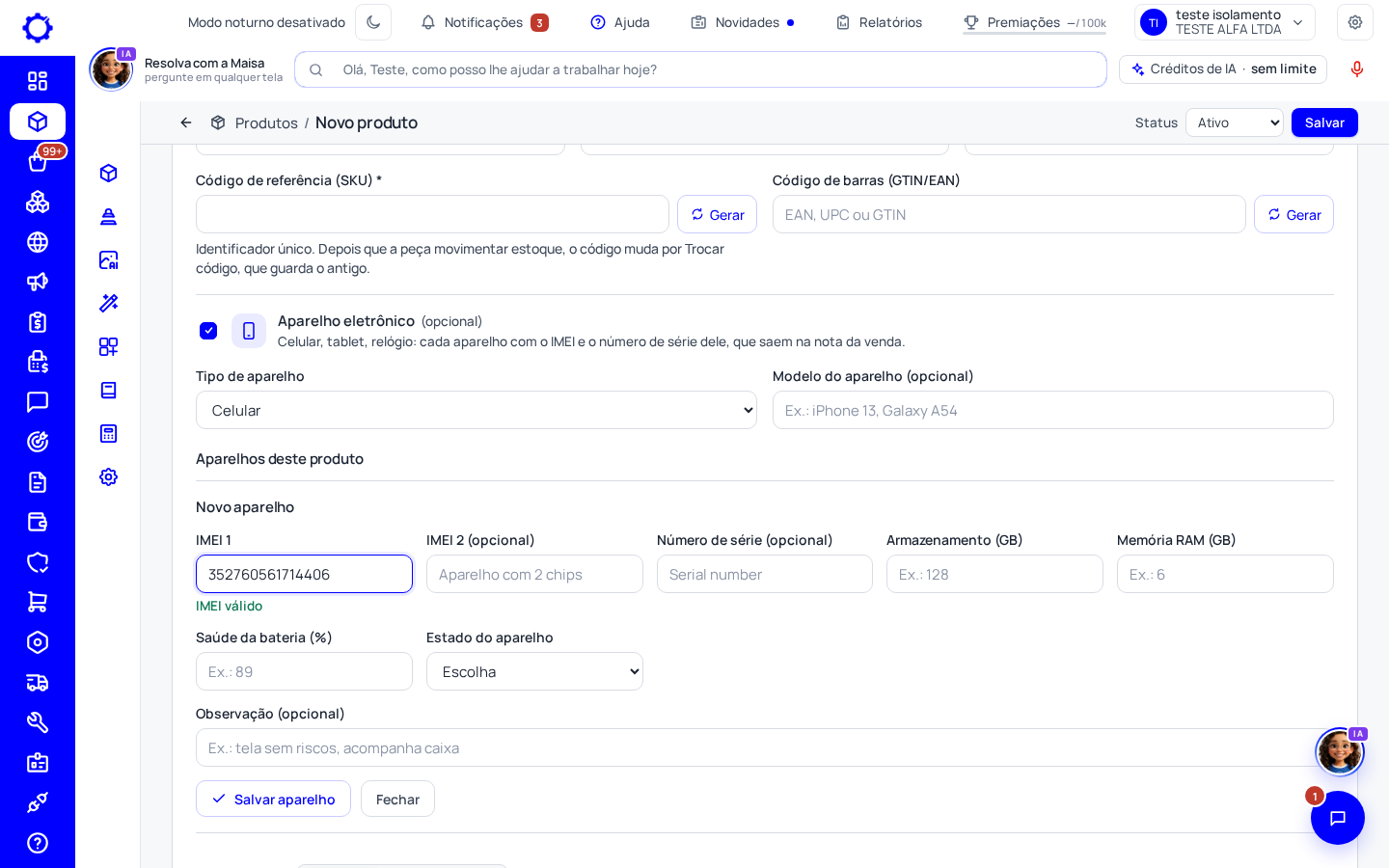The width and height of the screenshot is (1389, 868).
Task: Open the chat message icon in sidebar
Action: tap(38, 402)
